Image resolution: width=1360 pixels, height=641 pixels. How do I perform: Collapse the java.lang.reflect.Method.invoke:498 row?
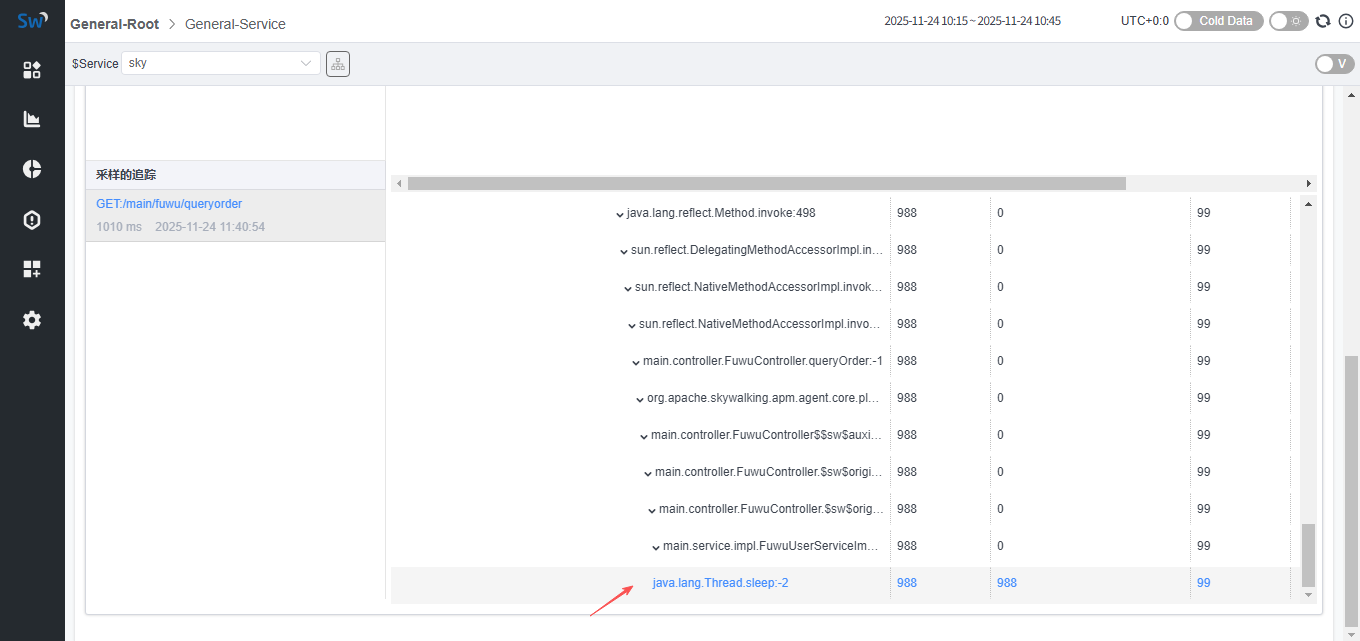pyautogui.click(x=620, y=214)
